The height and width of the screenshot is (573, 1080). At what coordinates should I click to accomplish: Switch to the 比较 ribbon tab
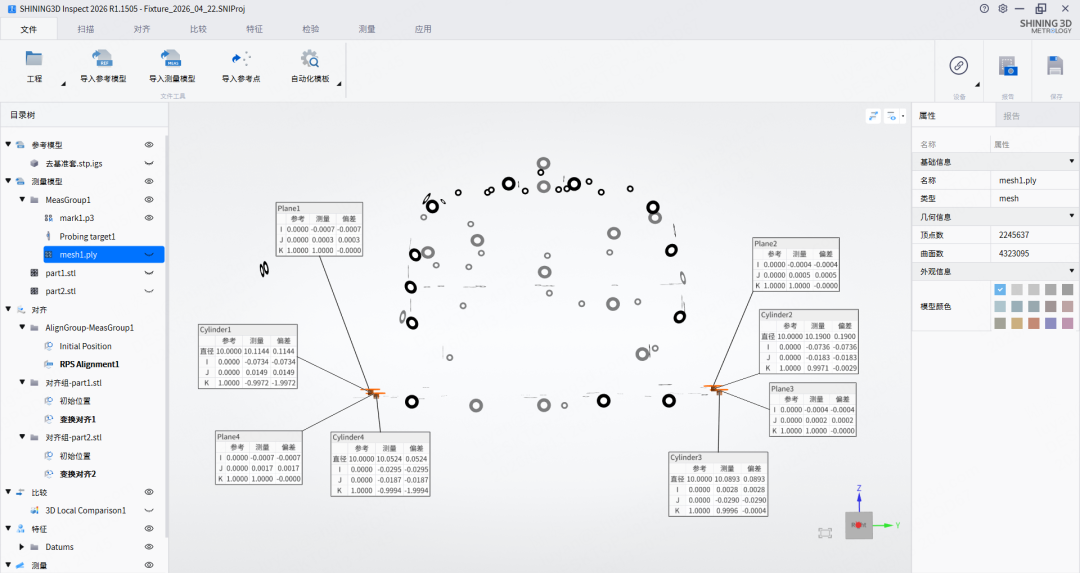pyautogui.click(x=198, y=29)
